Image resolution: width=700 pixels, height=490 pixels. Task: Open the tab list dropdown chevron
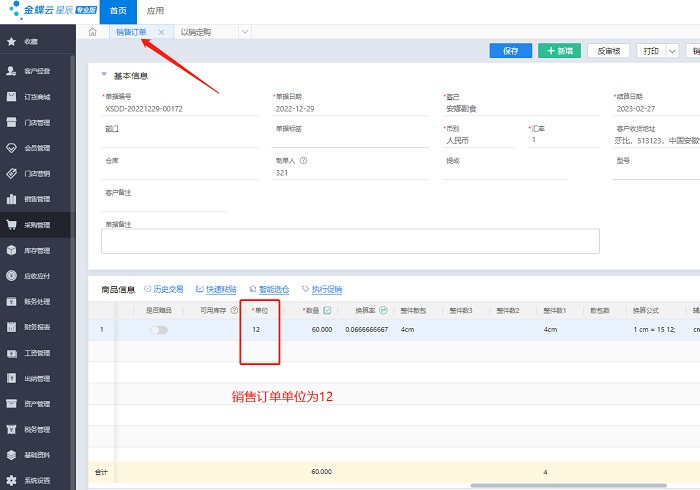[x=245, y=33]
